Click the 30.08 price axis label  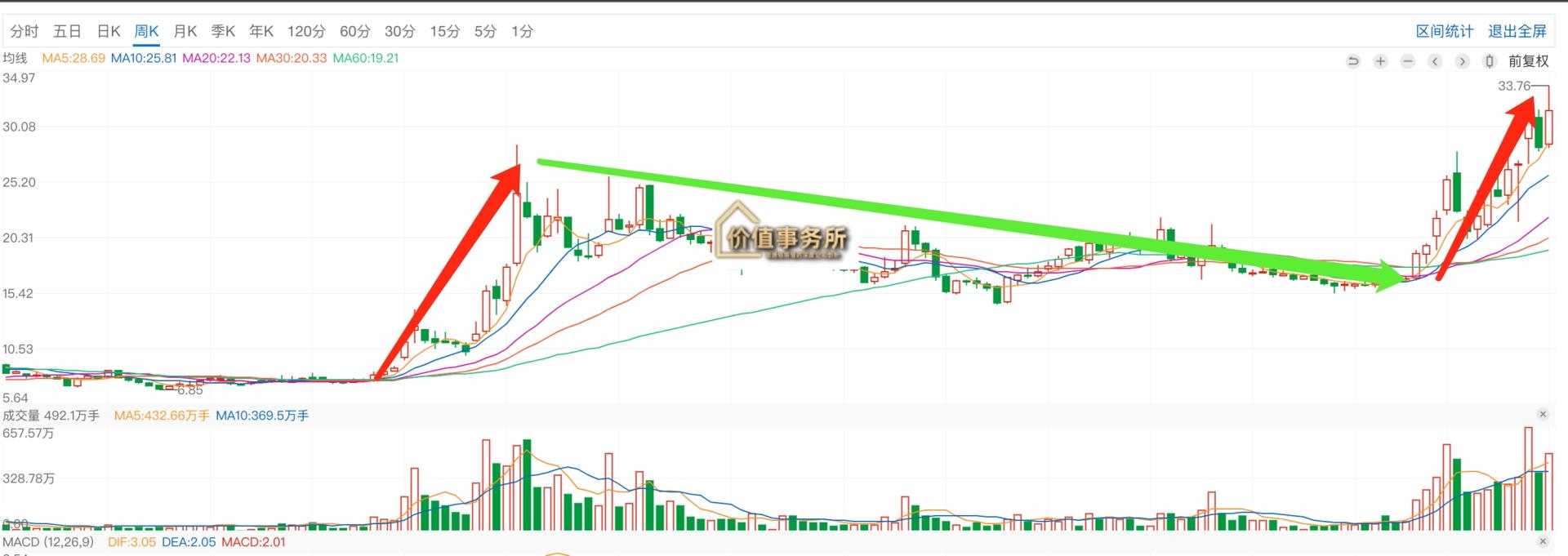19,127
